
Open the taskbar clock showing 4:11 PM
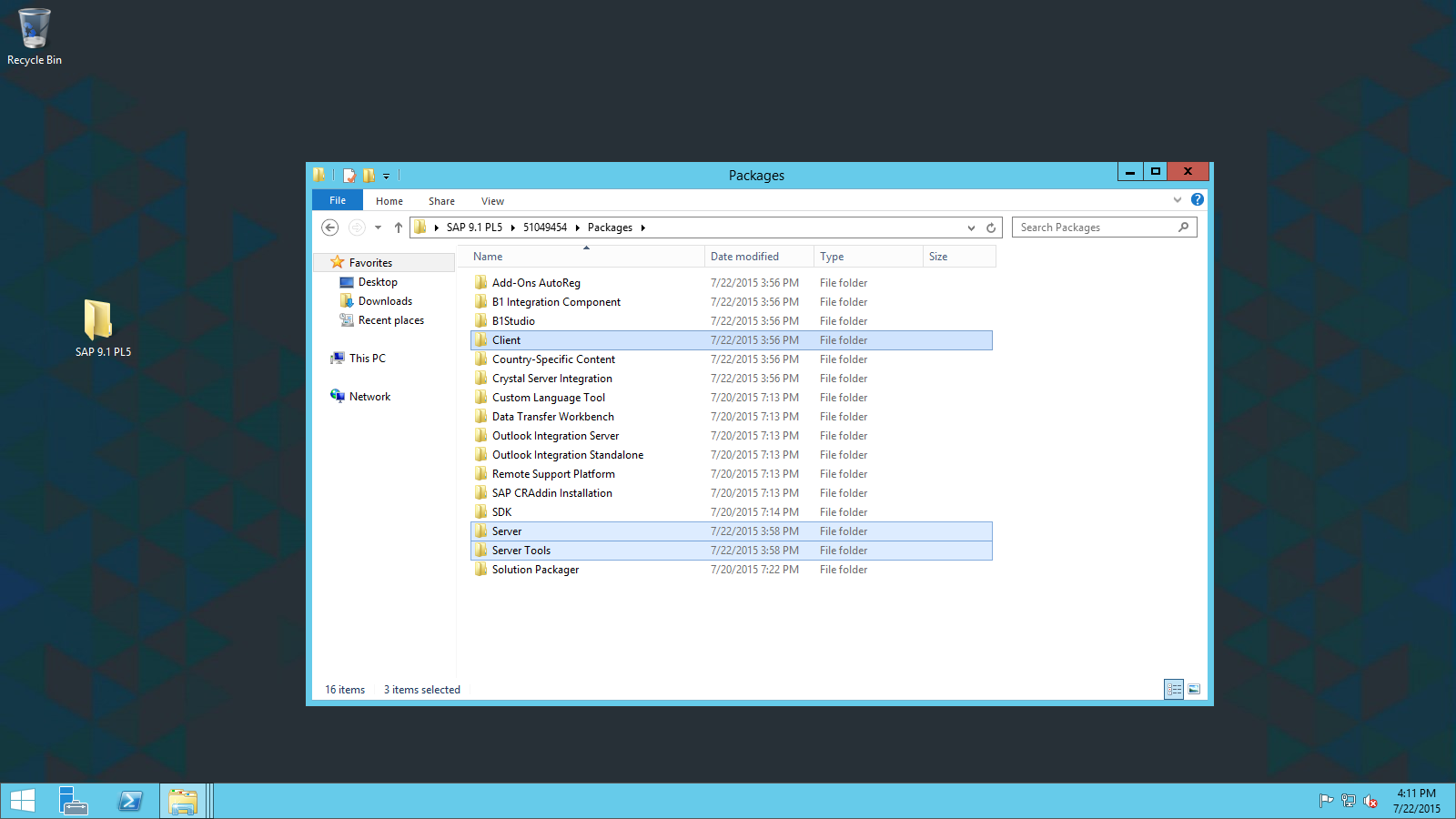coord(1417,801)
